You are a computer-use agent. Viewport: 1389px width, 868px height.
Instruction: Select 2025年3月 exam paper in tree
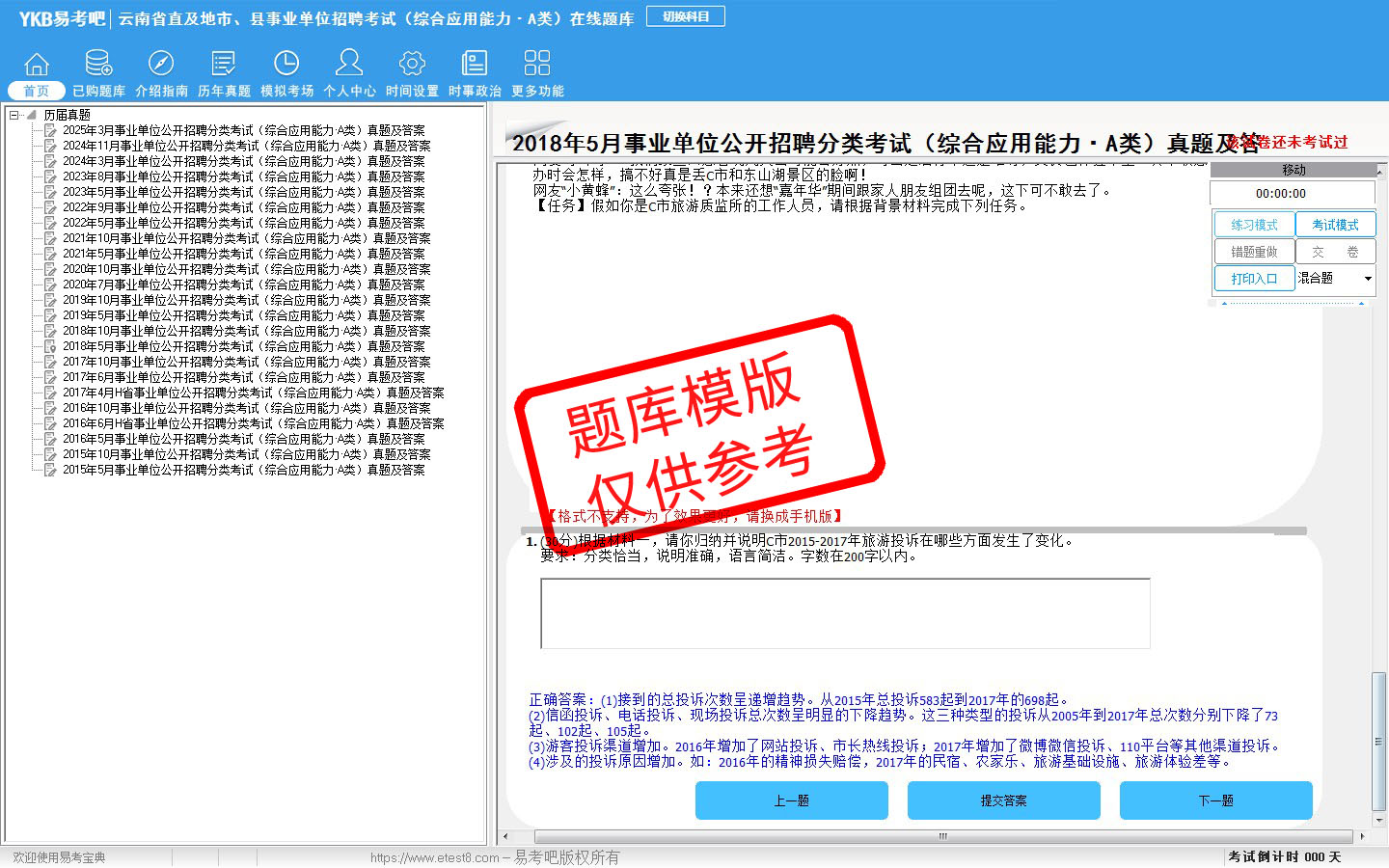243,130
